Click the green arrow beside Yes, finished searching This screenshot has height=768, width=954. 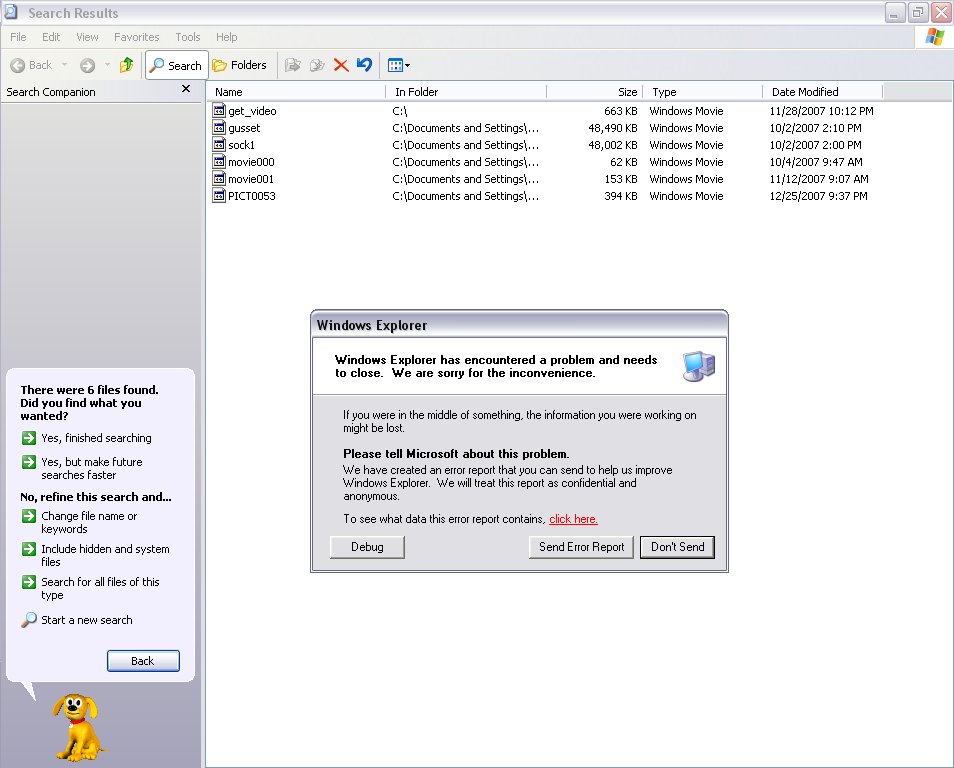[x=29, y=438]
